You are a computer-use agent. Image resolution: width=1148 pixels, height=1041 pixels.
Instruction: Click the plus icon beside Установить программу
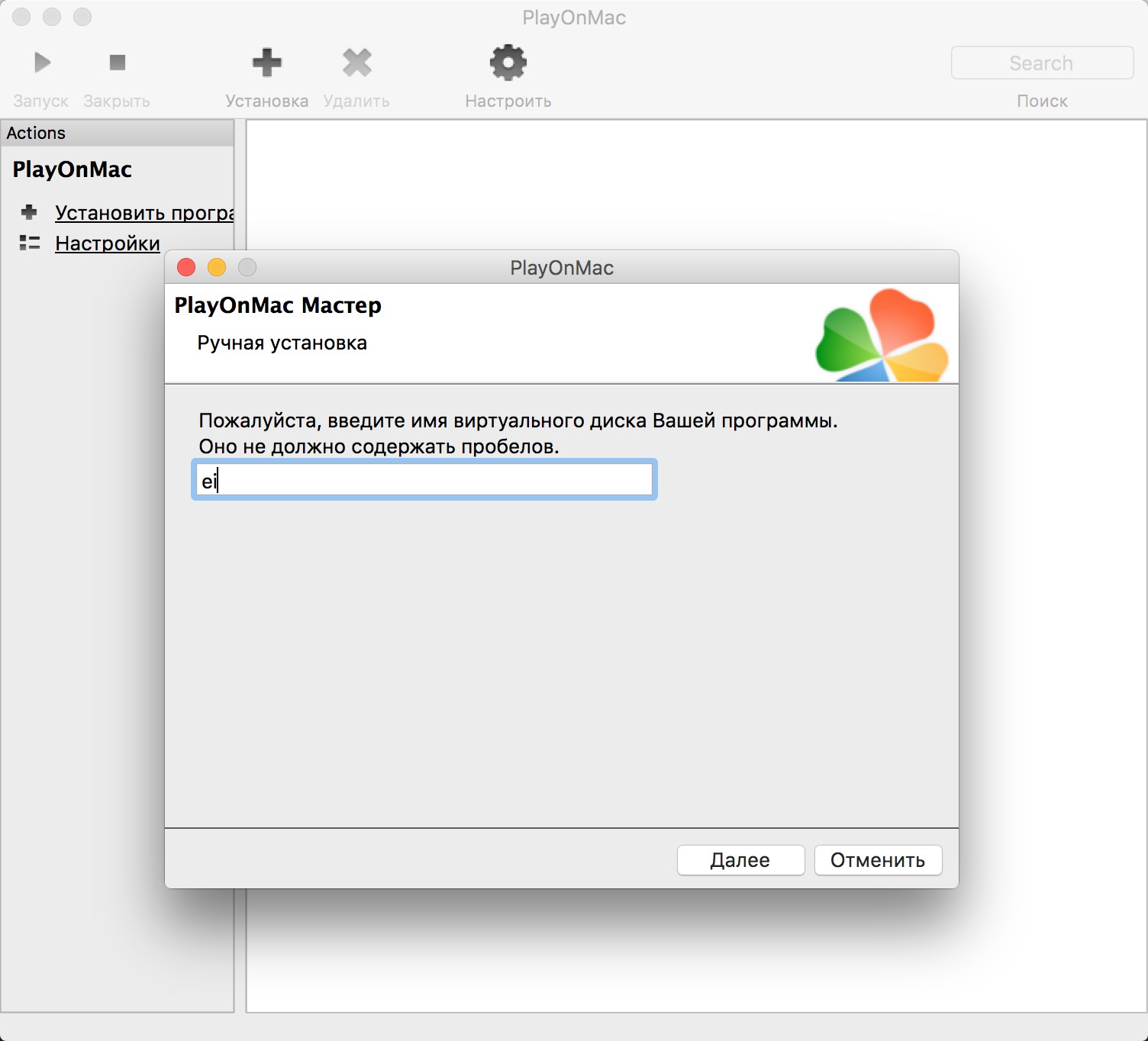(29, 212)
